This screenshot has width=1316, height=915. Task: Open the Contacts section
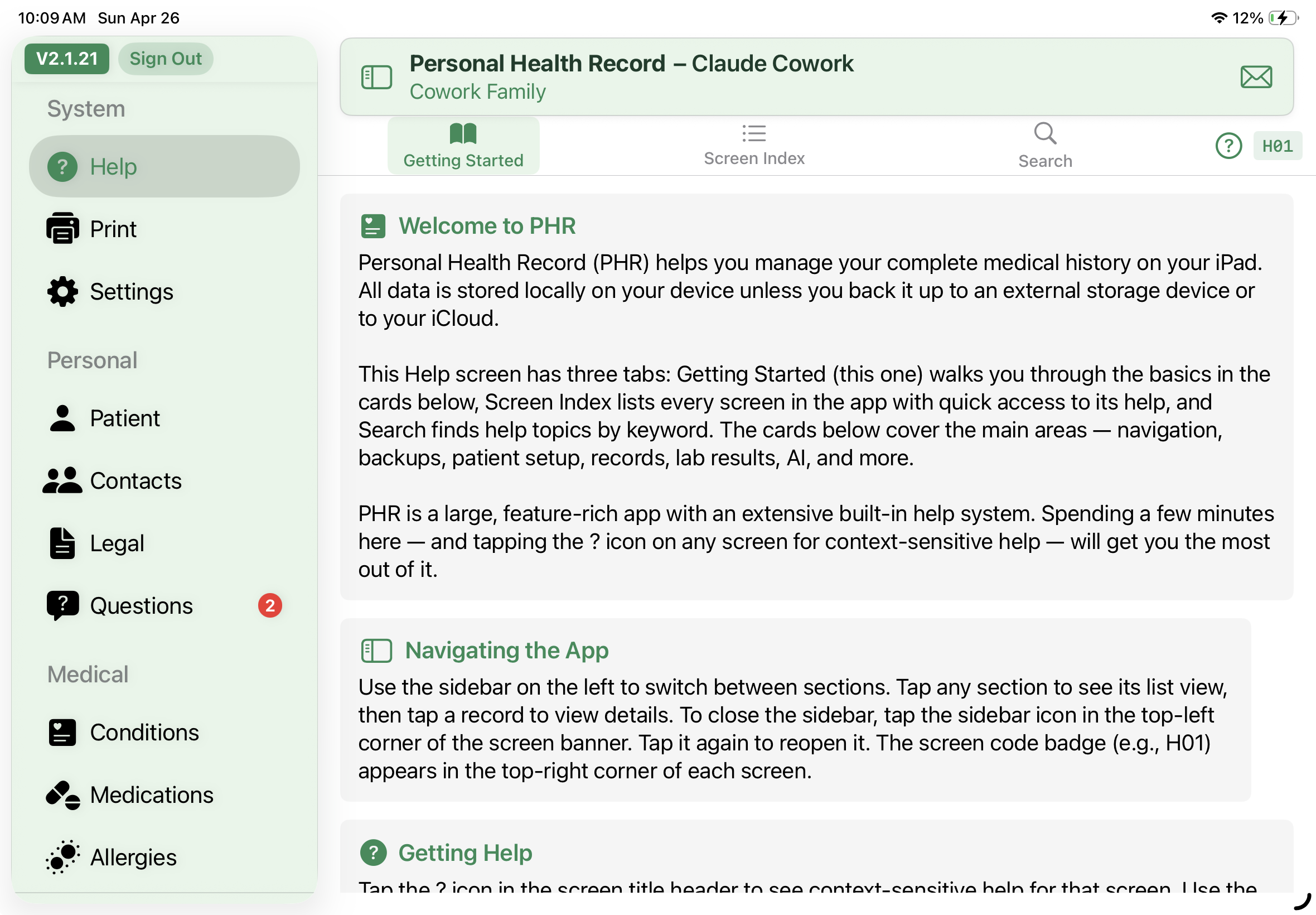[164, 480]
